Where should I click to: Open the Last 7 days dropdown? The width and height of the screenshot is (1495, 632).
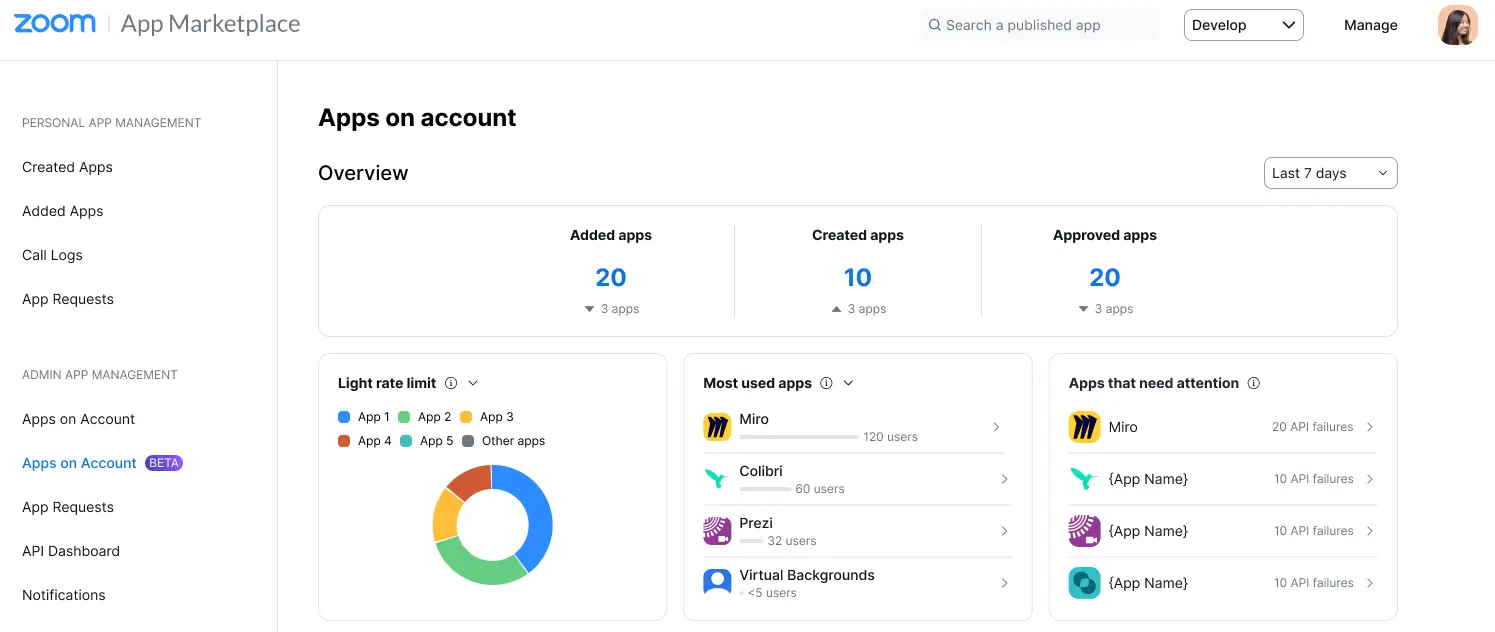click(1330, 172)
